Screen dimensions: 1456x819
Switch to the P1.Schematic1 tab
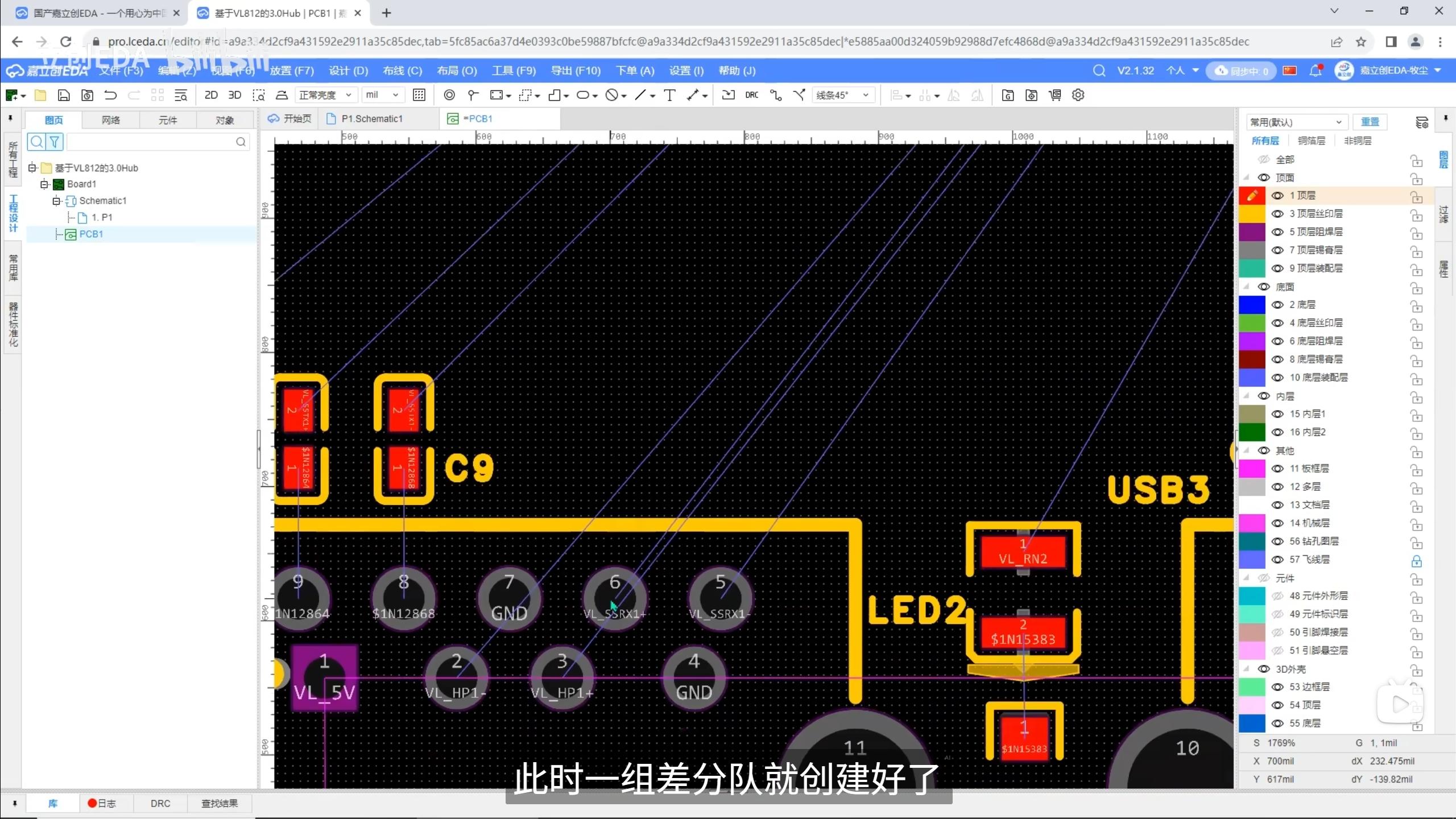[x=371, y=119]
